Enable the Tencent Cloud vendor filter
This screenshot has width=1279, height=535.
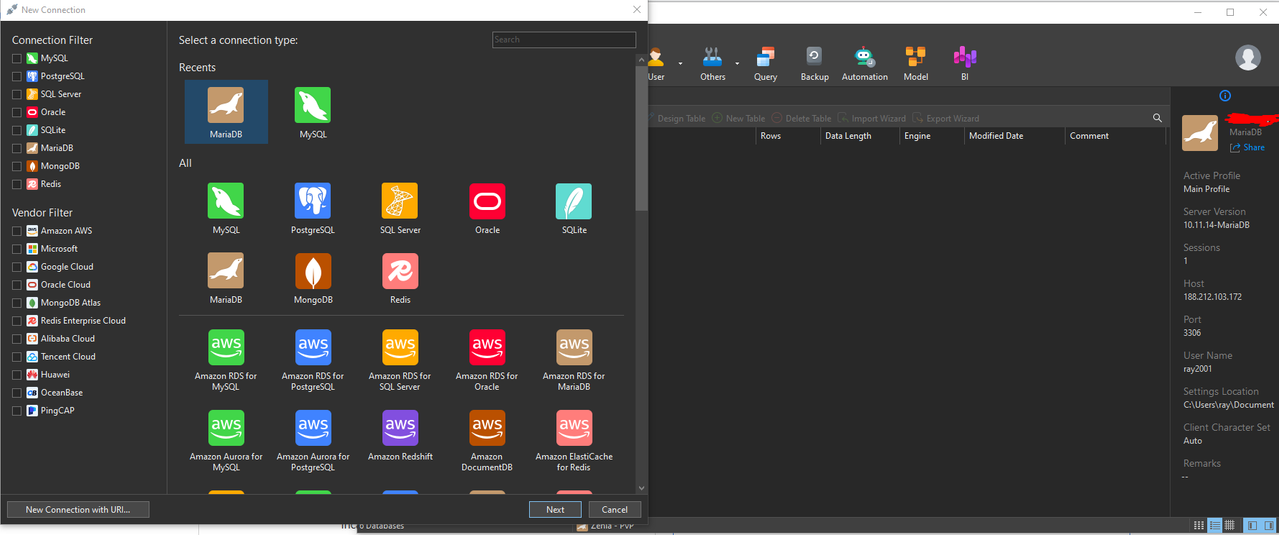coord(16,357)
